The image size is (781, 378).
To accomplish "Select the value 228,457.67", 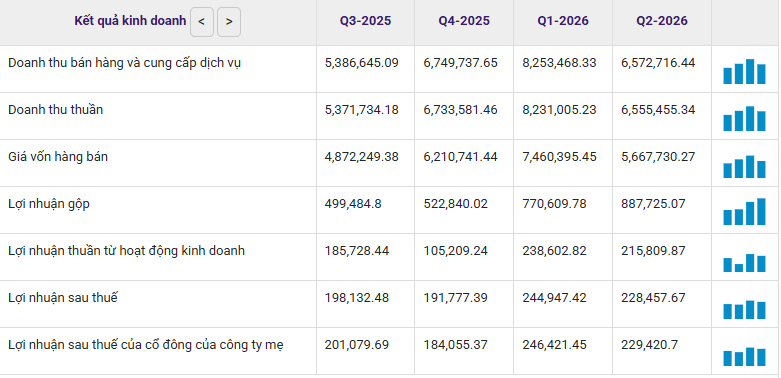I will click(653, 298).
